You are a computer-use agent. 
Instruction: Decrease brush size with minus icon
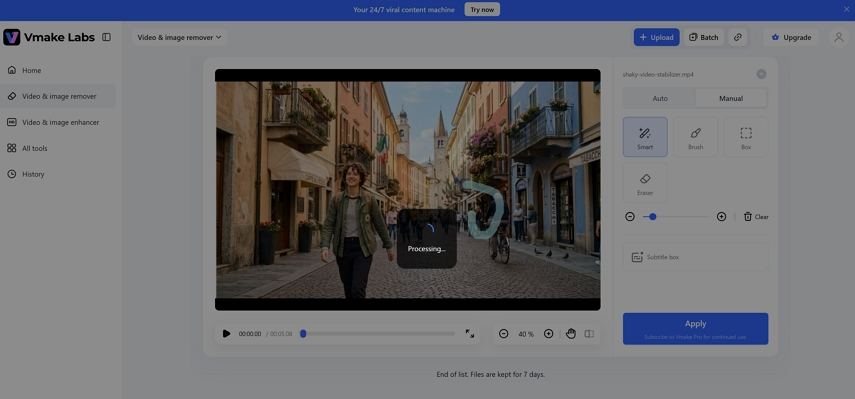tap(630, 217)
